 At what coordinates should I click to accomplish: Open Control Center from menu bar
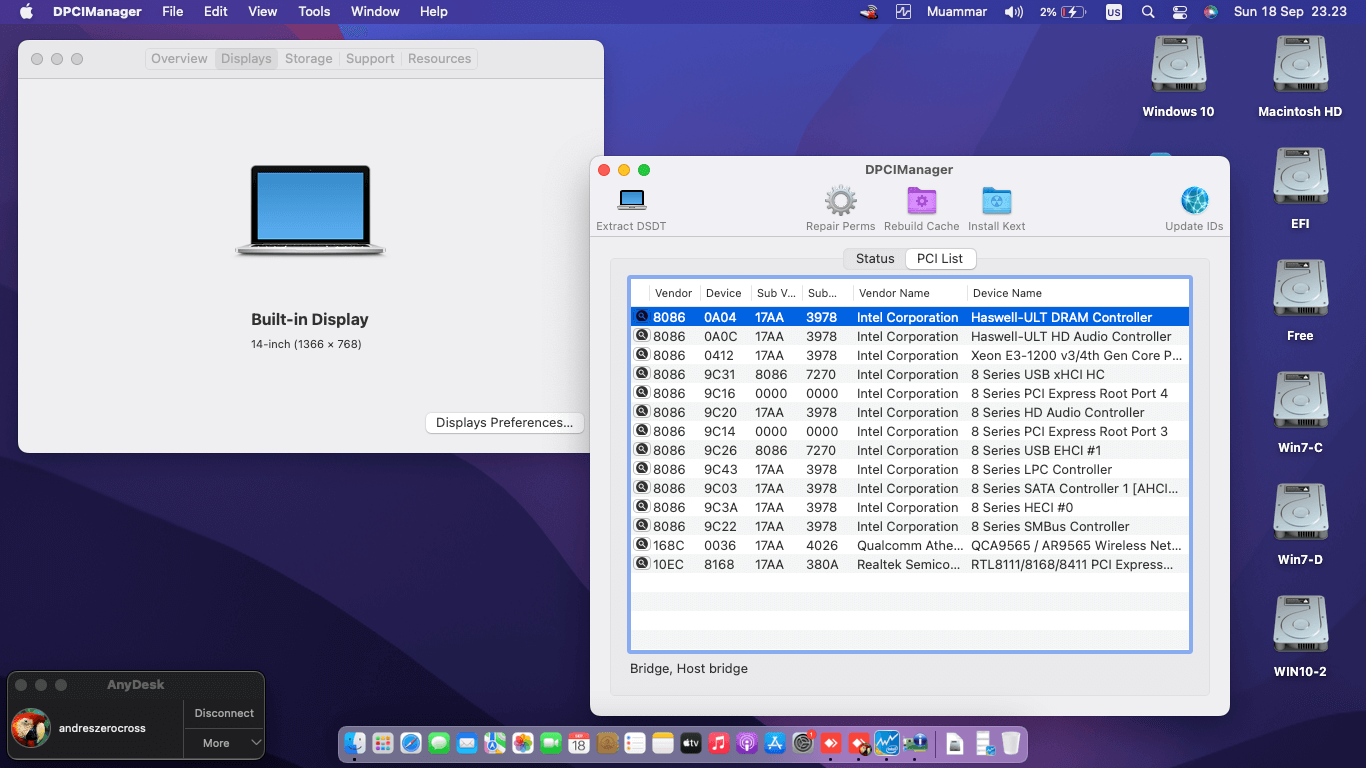click(1180, 12)
